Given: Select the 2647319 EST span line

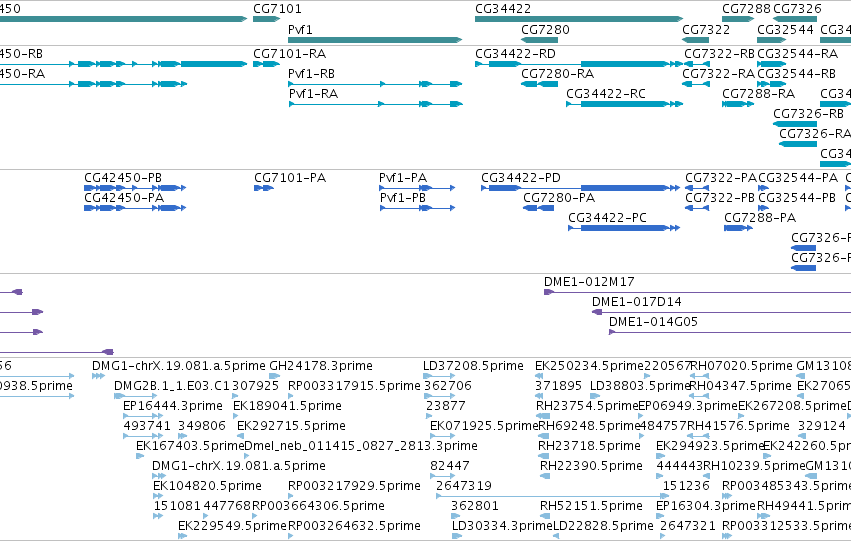Looking at the screenshot, I should (x=552, y=496).
